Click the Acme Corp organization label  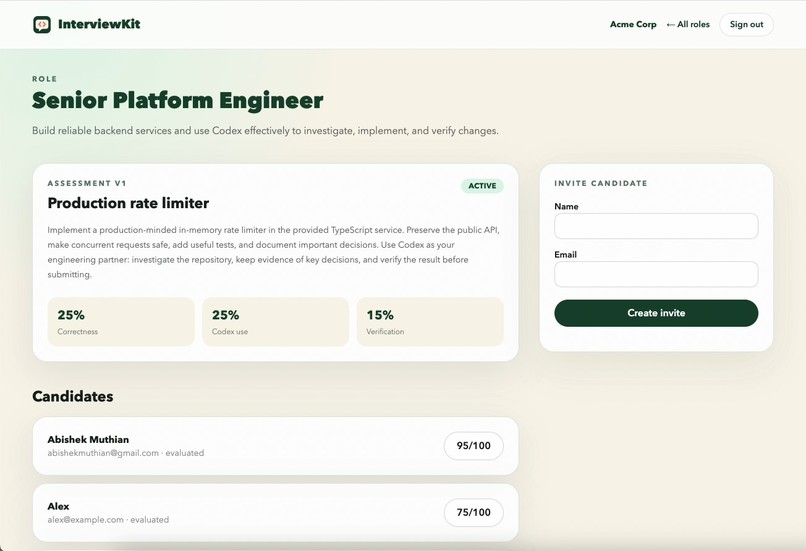click(633, 24)
